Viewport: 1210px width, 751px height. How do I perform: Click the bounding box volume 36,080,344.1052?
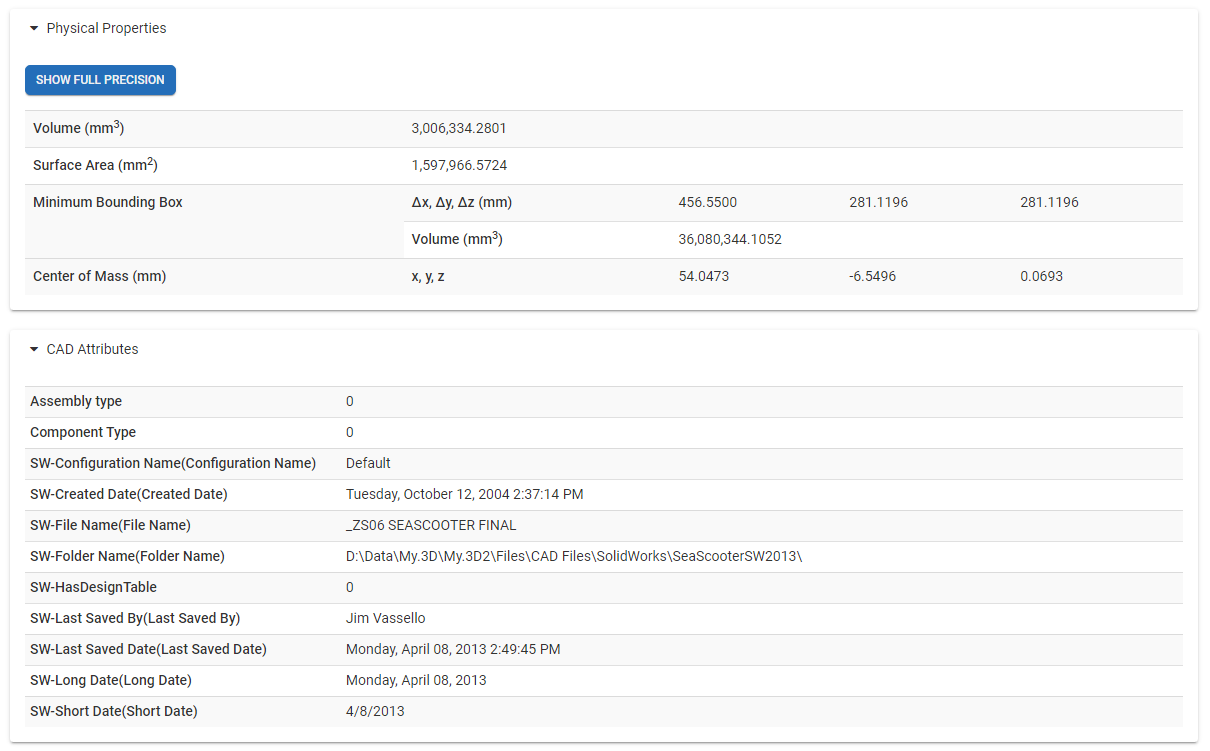730,240
